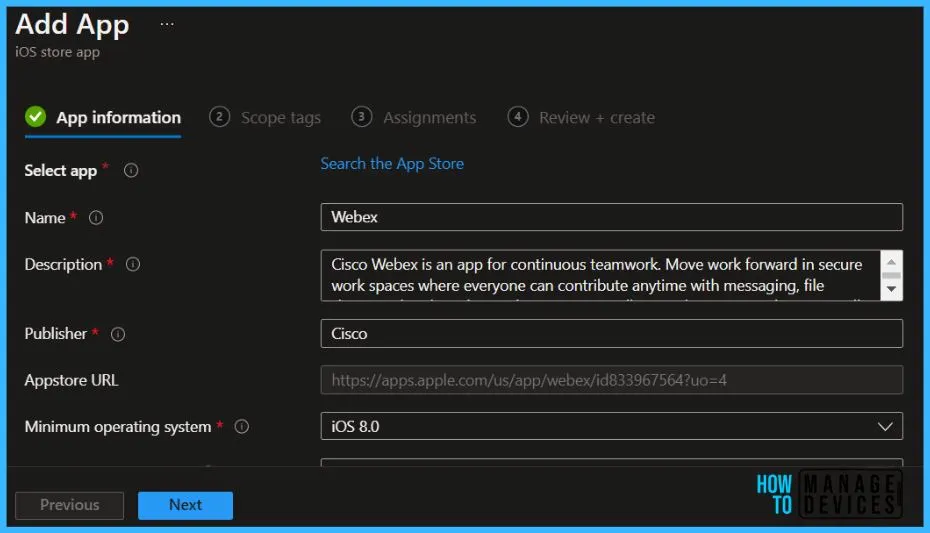Viewport: 930px width, 533px height.
Task: Click the info icon next to Minimum operating system
Action: coord(241,427)
